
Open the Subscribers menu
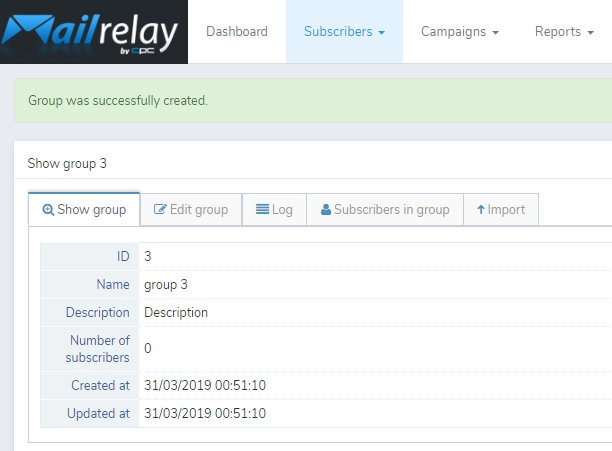[x=344, y=32]
